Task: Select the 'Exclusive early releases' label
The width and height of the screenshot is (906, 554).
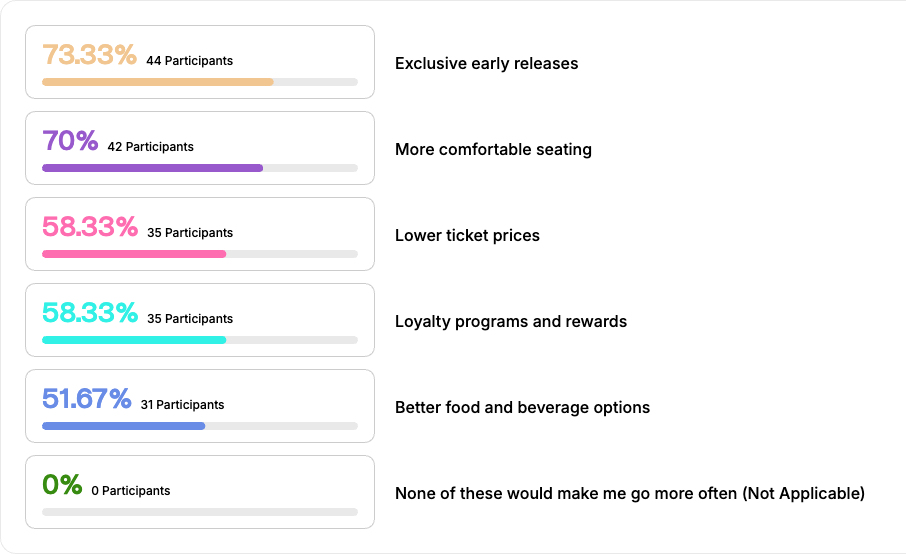Action: tap(486, 63)
